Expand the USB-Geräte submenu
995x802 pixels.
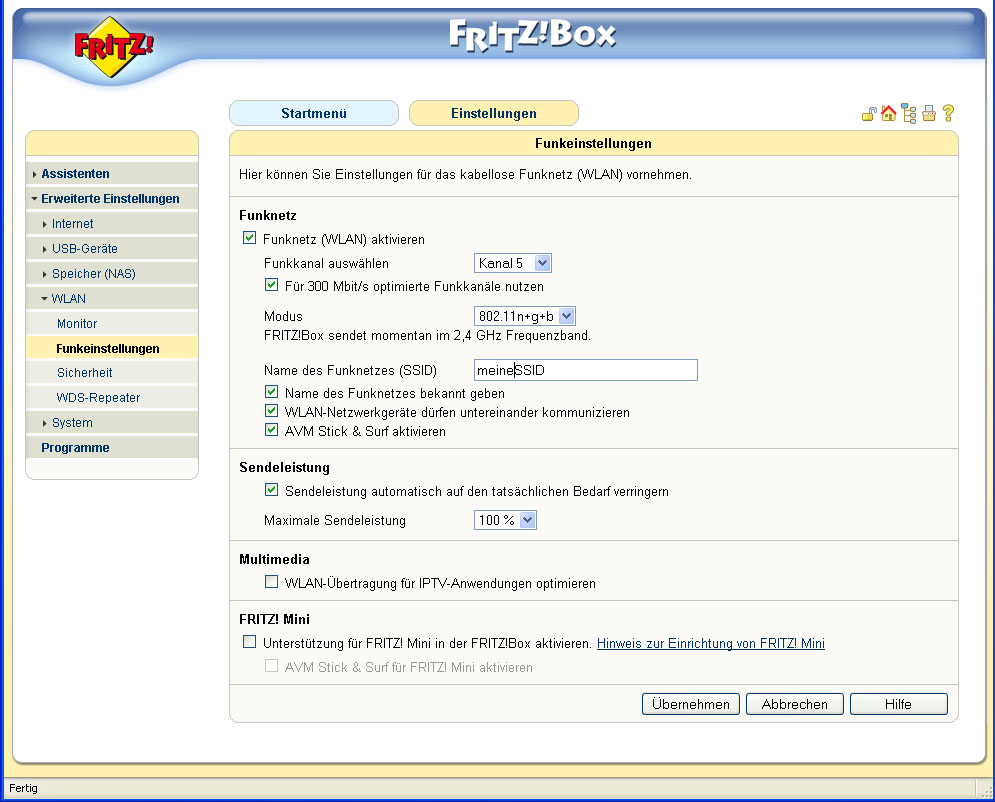point(112,249)
